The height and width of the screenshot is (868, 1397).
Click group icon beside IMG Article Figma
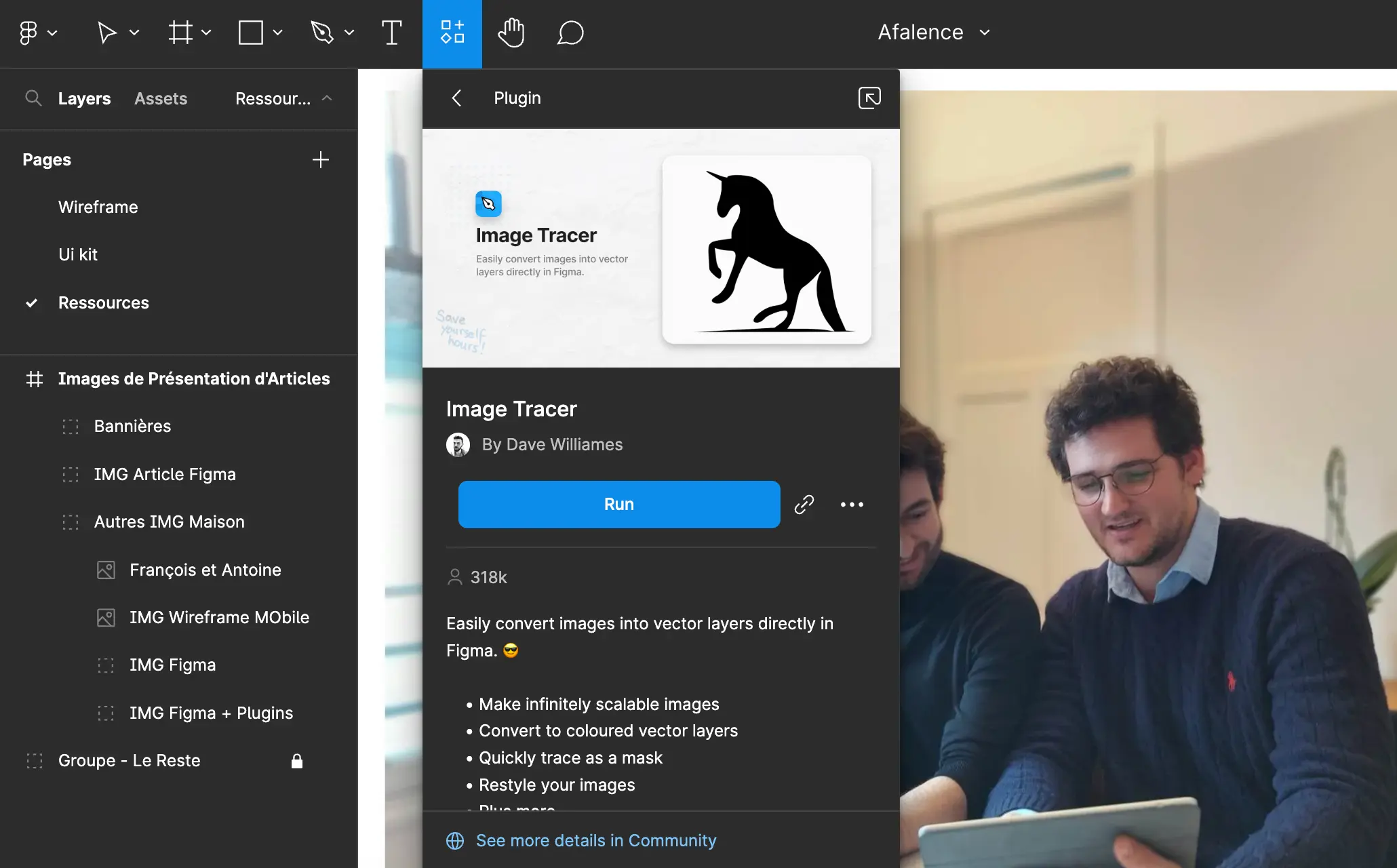click(x=71, y=474)
